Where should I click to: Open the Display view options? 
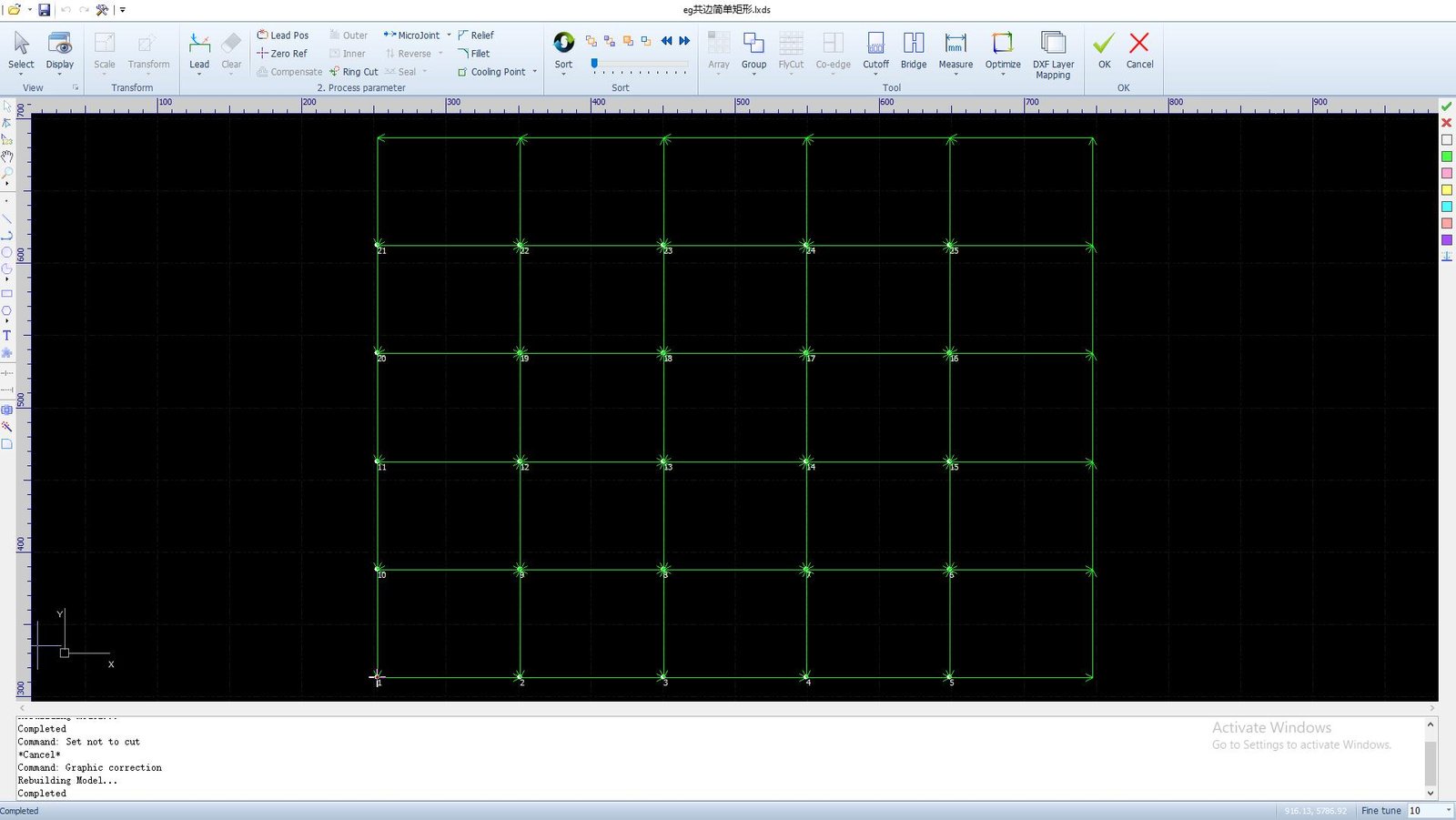[x=60, y=51]
